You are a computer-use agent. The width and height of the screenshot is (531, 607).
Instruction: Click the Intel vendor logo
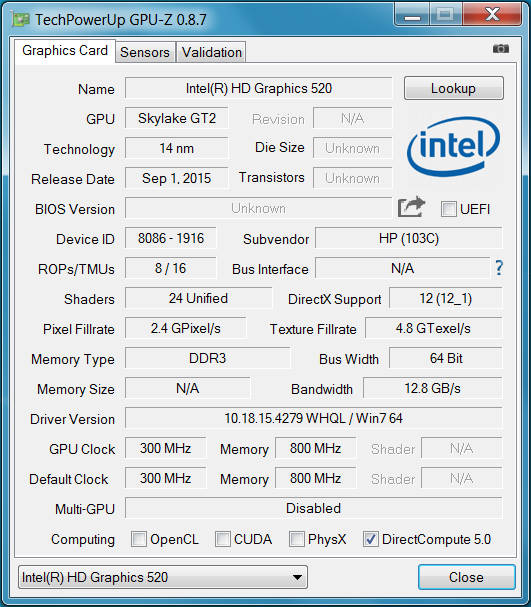[x=453, y=147]
